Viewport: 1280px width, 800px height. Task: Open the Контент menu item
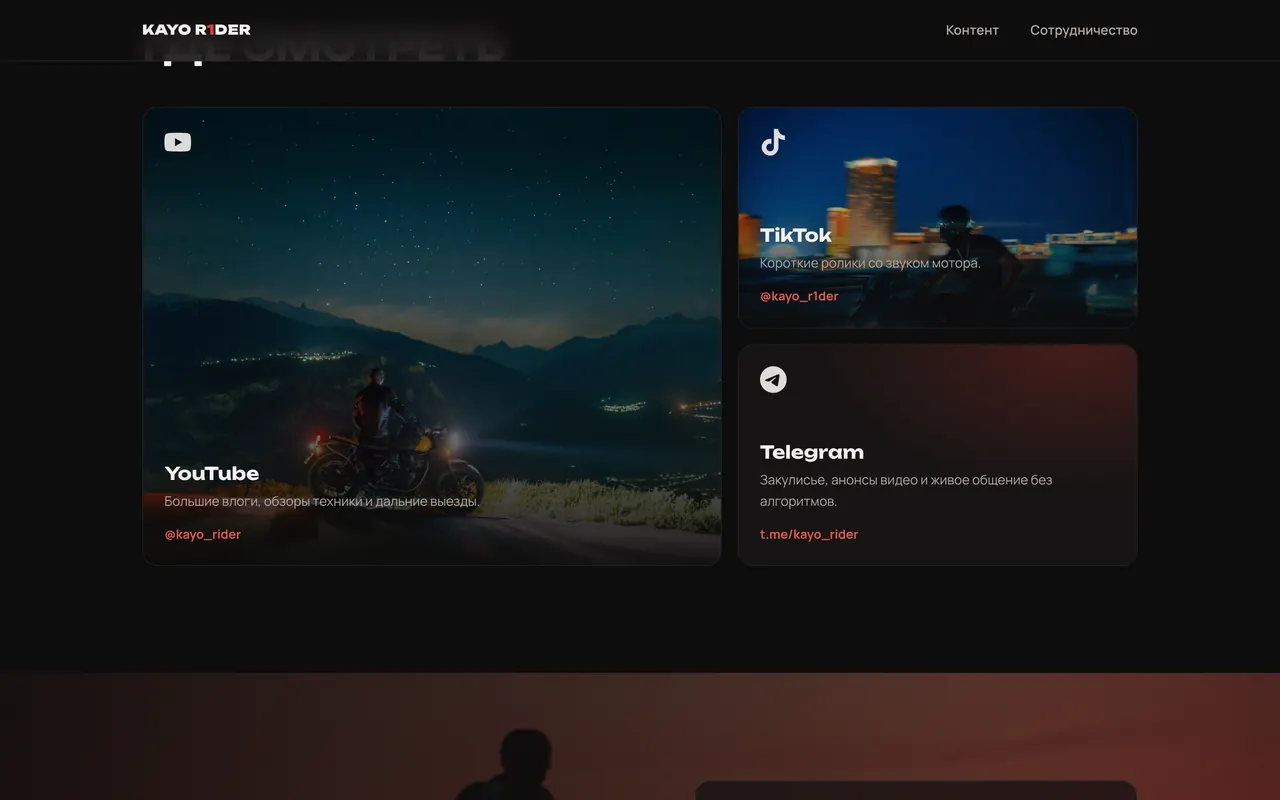point(972,30)
